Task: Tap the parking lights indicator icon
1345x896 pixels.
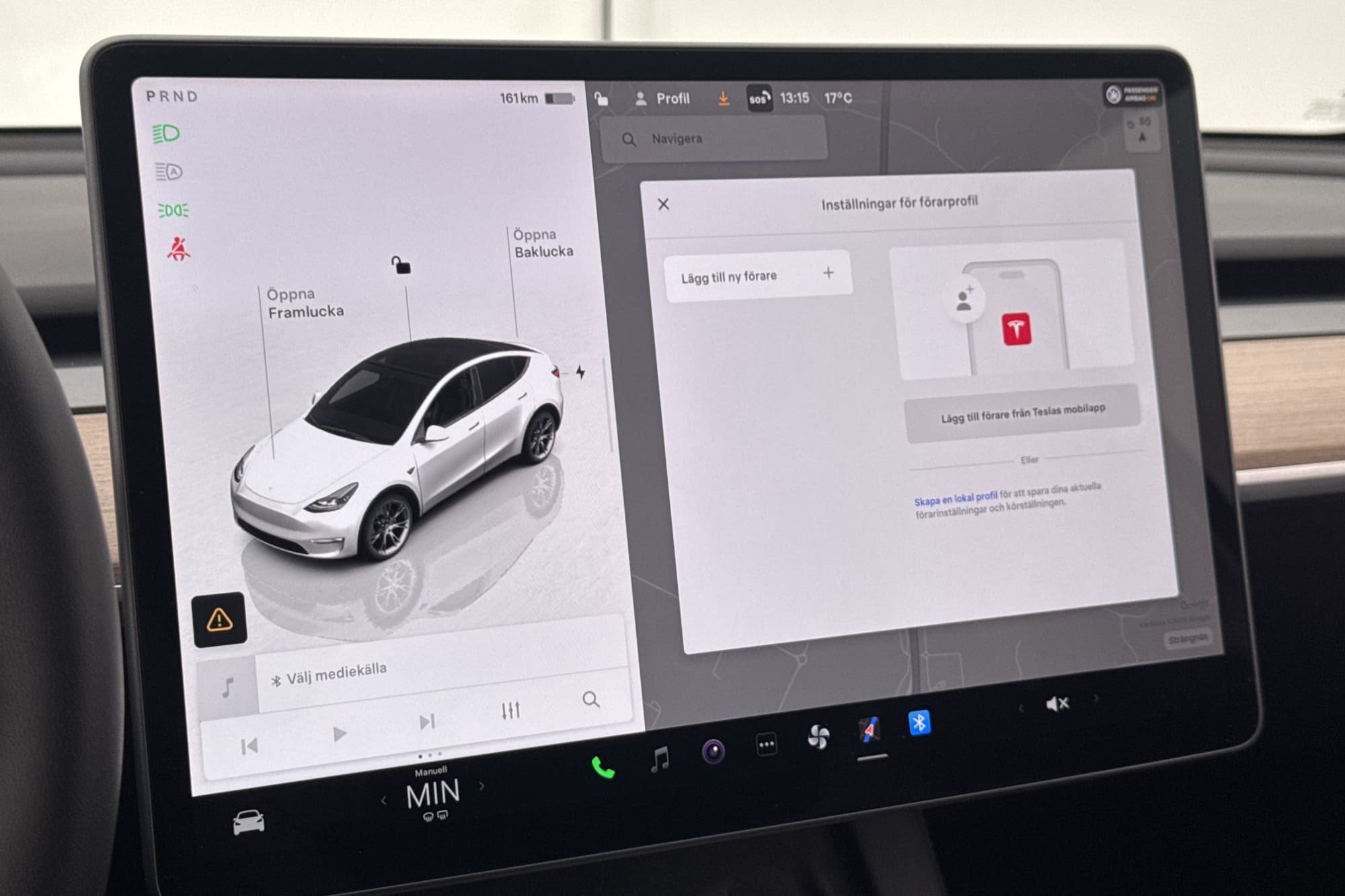Action: click(x=173, y=210)
